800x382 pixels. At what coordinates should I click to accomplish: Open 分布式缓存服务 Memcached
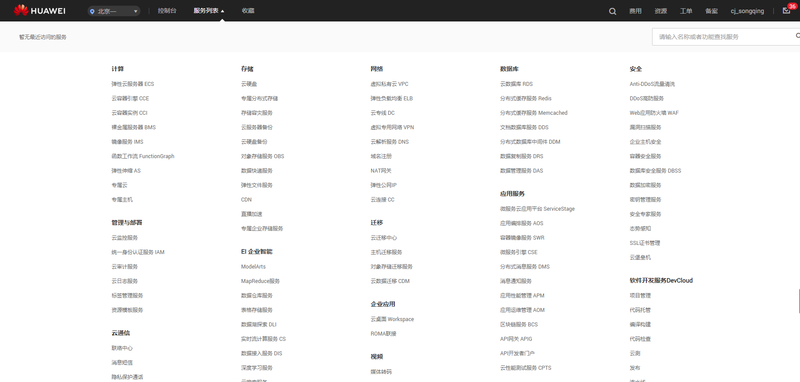(x=534, y=113)
